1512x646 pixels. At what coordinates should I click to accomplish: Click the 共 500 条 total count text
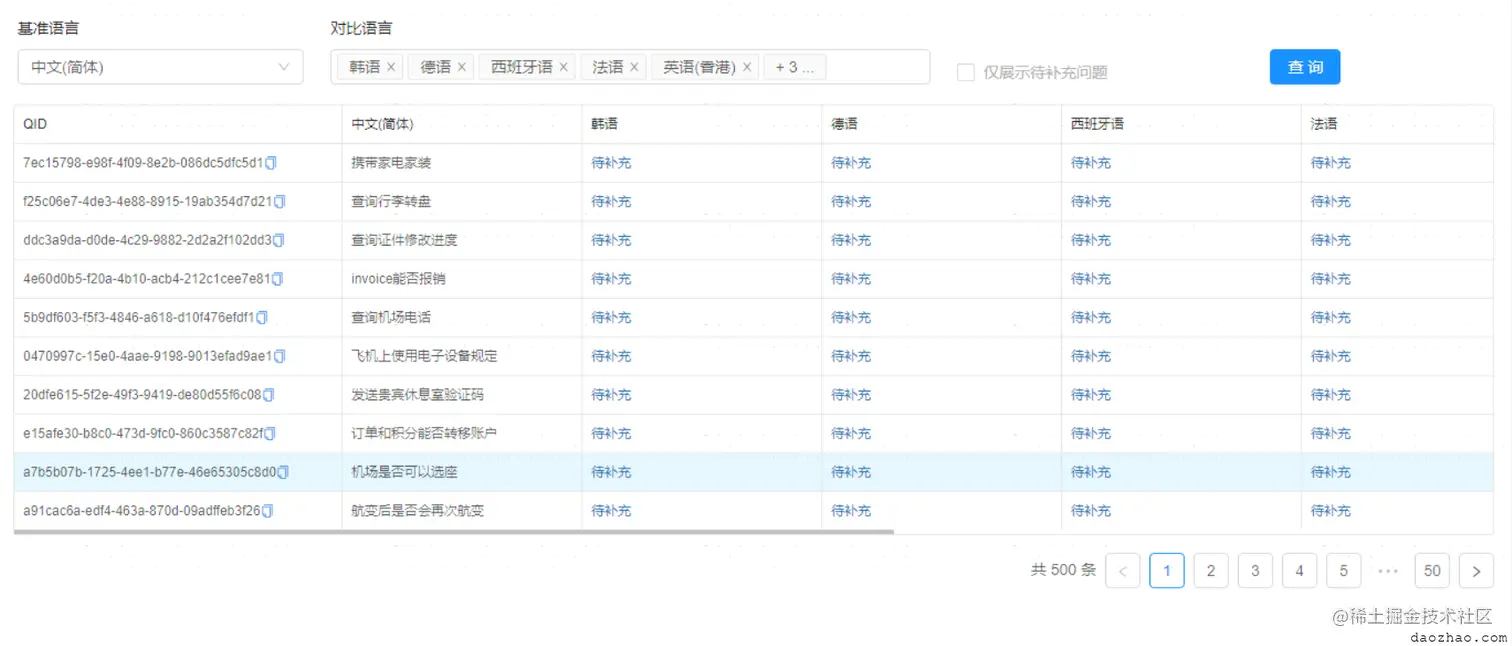1063,571
